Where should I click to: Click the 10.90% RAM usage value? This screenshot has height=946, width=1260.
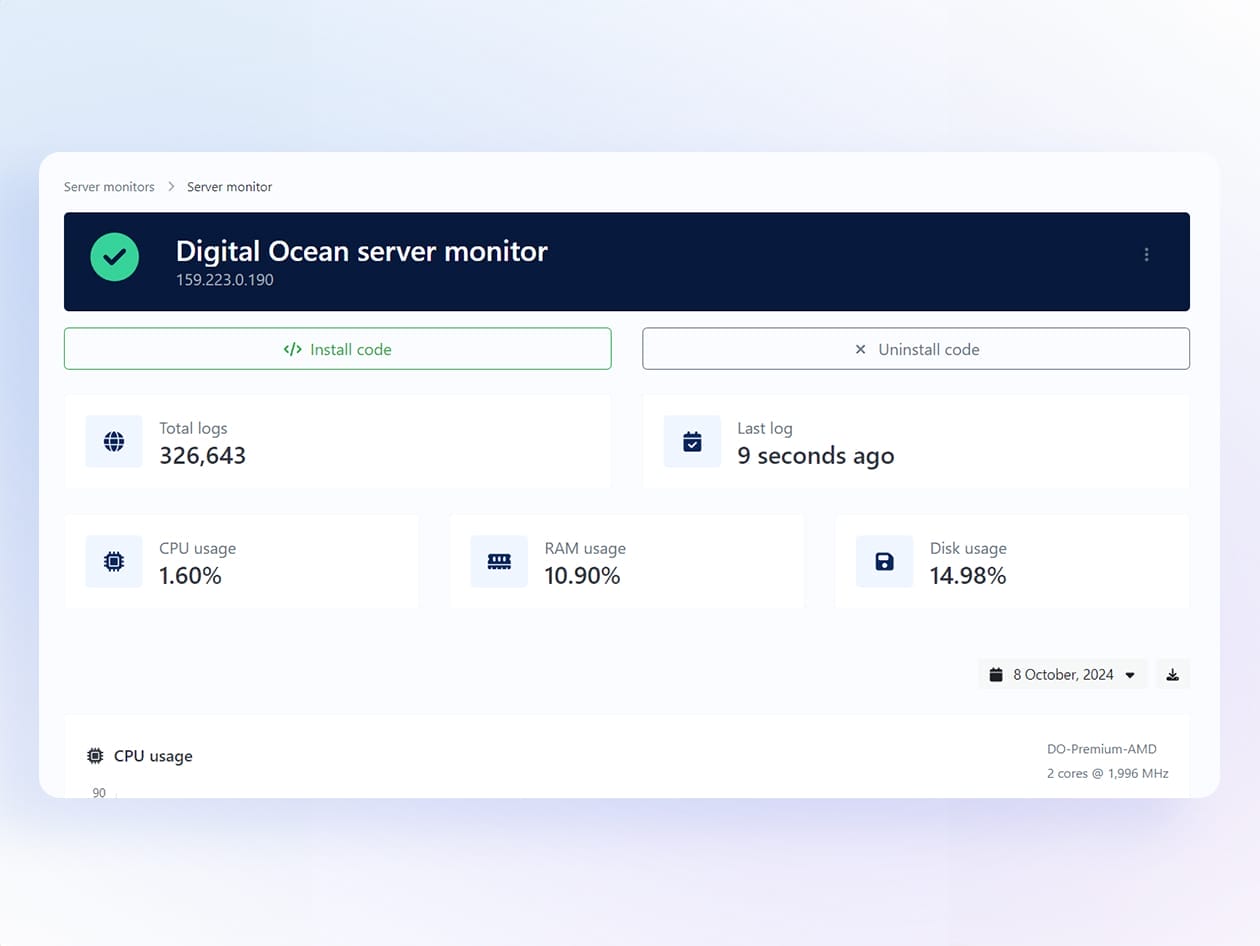tap(582, 576)
